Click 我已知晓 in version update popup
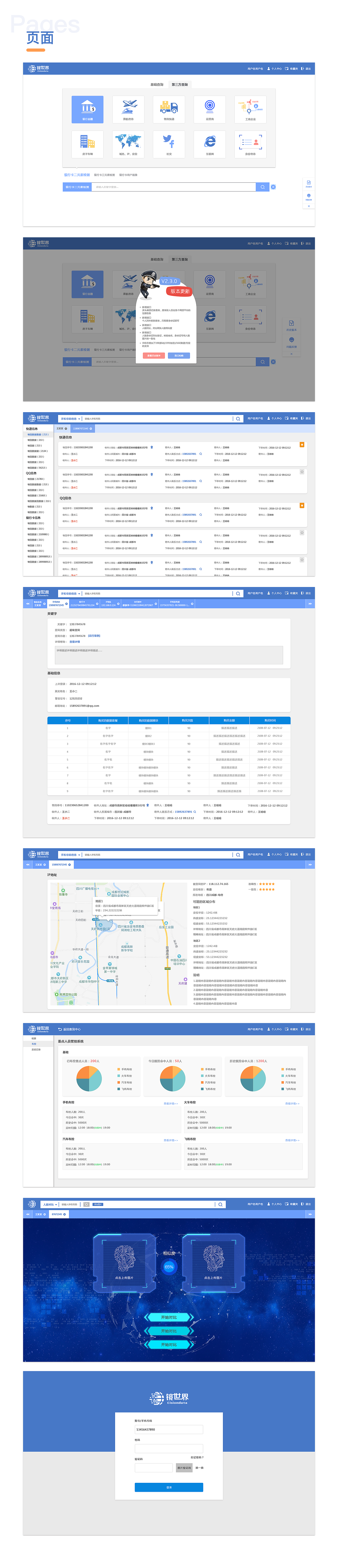The image size is (338, 1568). 179,355
